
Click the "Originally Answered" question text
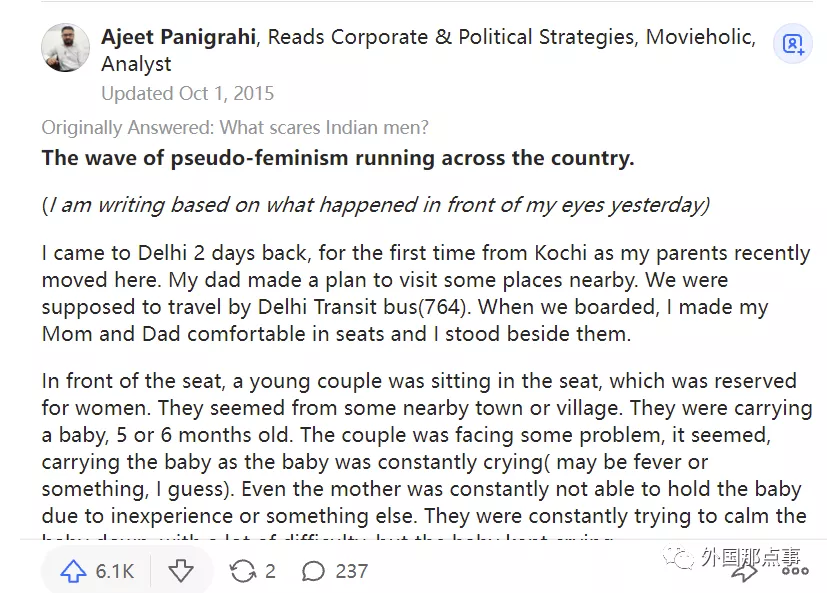(x=235, y=127)
